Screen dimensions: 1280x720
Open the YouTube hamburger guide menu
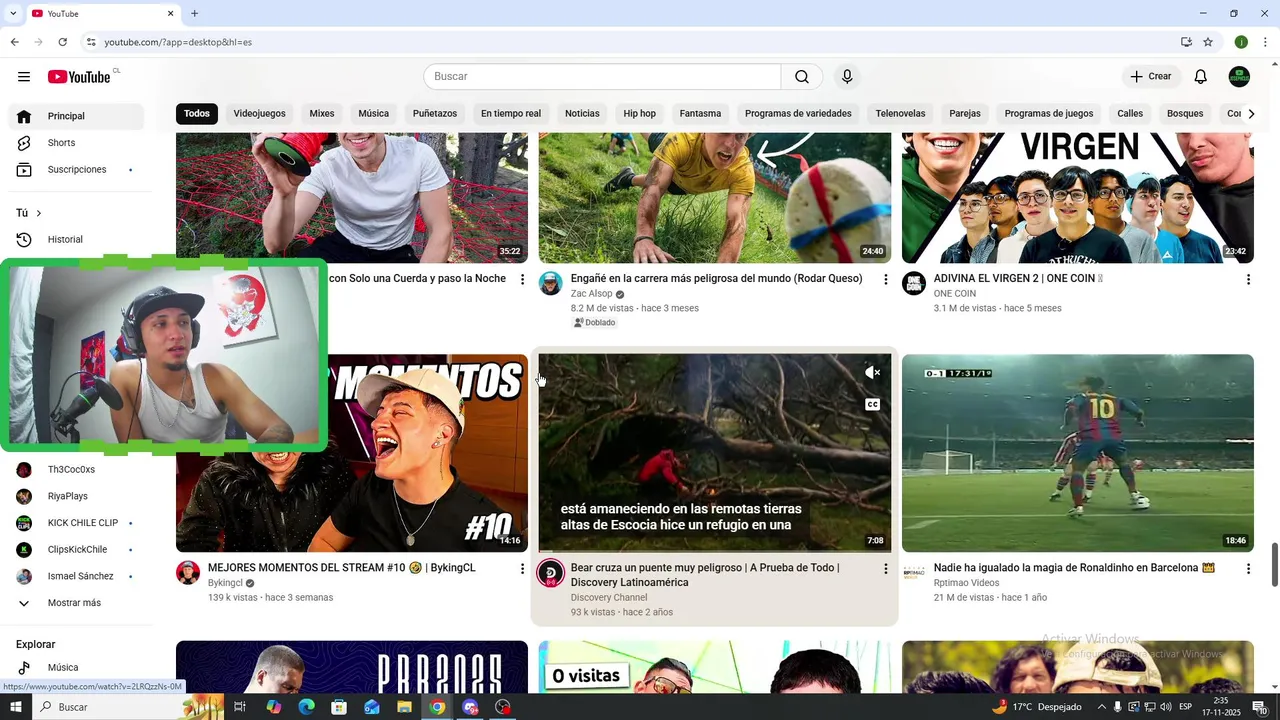pos(24,77)
